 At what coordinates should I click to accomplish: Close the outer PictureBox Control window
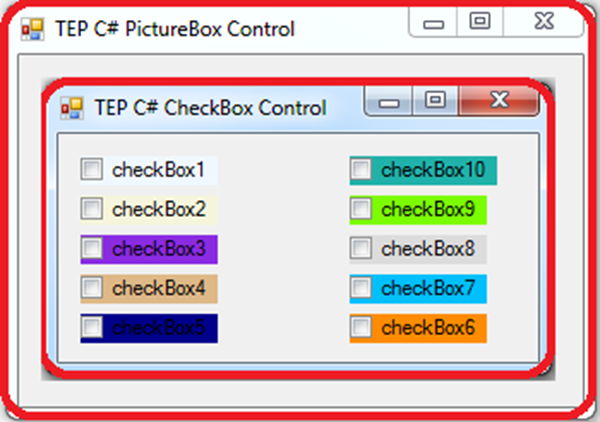(x=543, y=22)
